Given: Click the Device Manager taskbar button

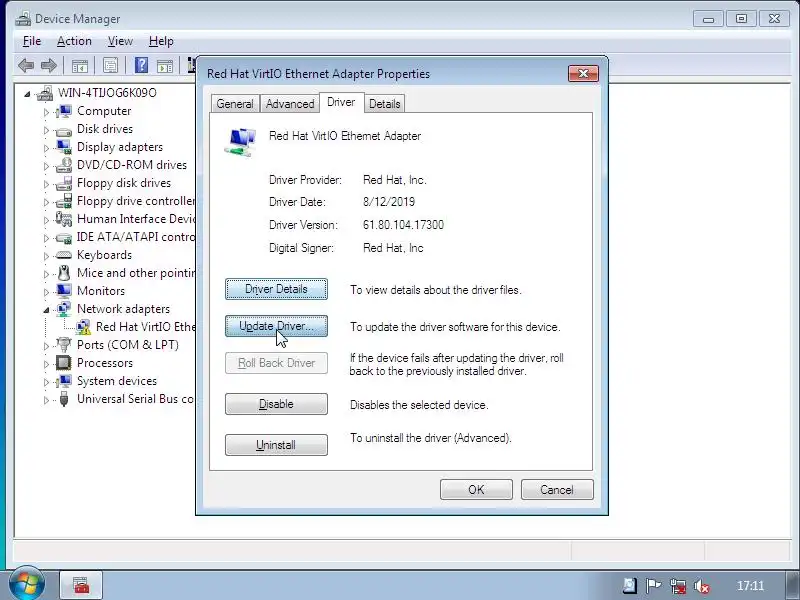Looking at the screenshot, I should pyautogui.click(x=81, y=585).
